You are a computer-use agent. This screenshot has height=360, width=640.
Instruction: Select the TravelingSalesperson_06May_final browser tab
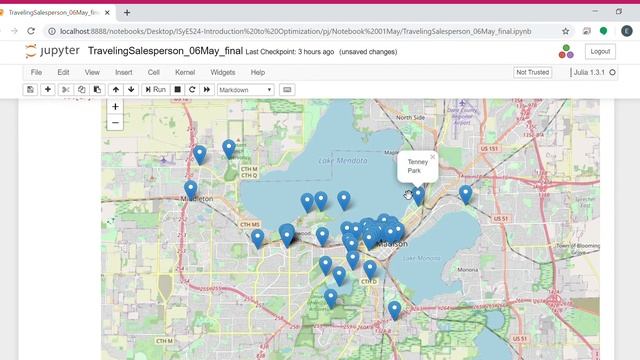click(x=56, y=13)
